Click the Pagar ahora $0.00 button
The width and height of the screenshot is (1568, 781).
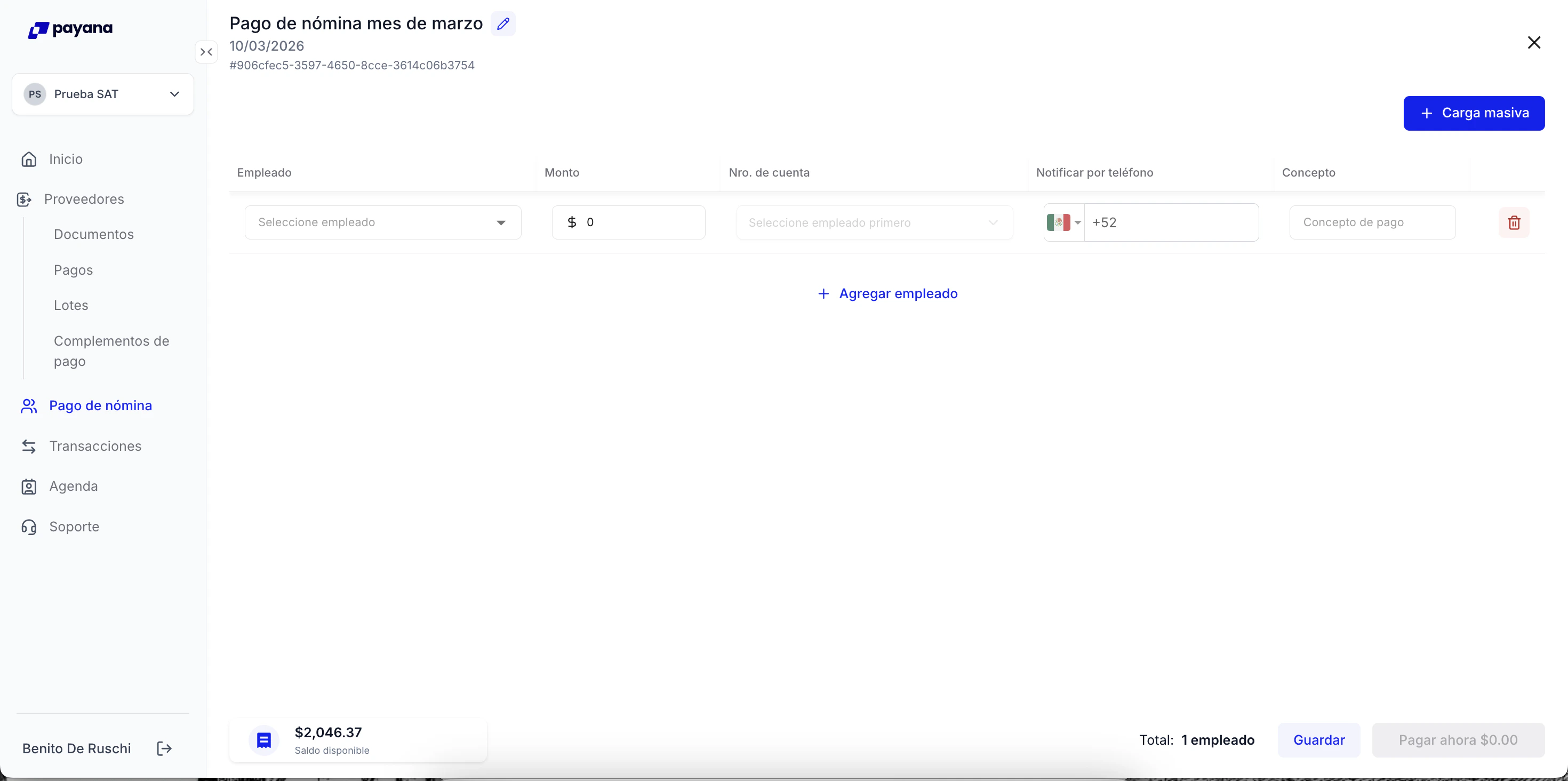coord(1458,740)
